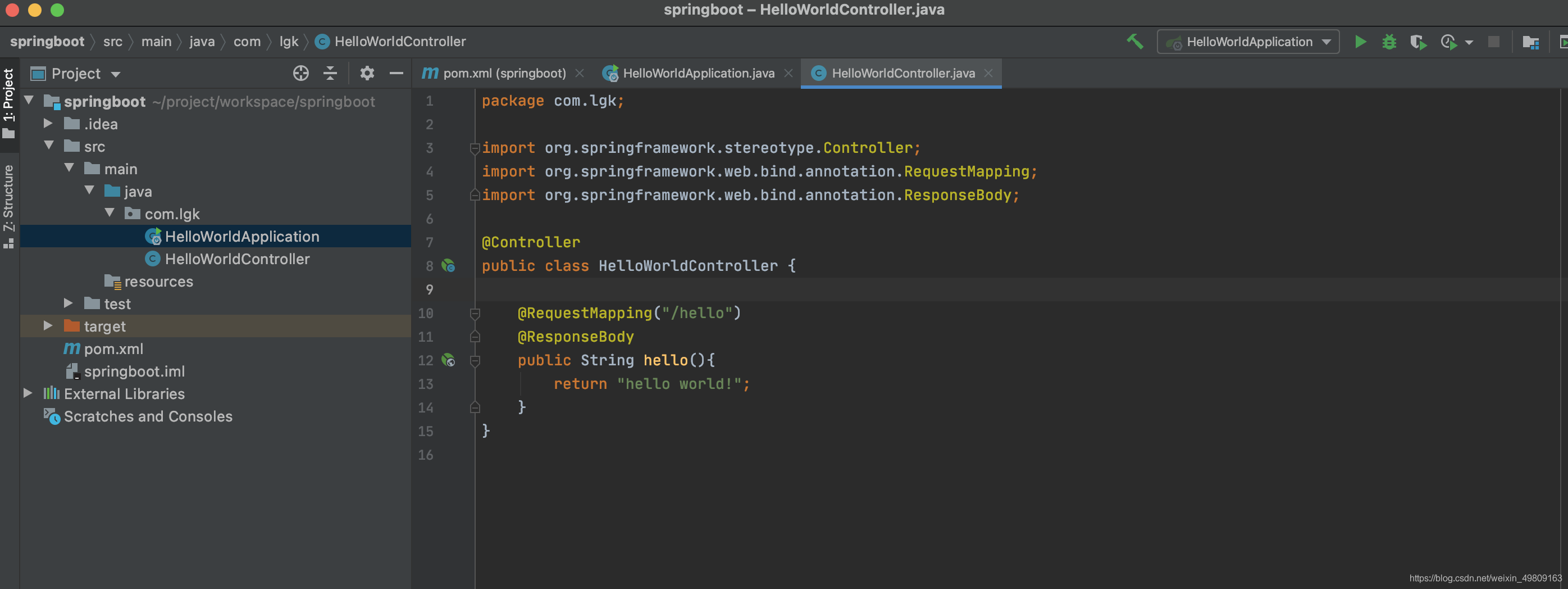The image size is (1568, 589).
Task: Click the request mapping gutter icon on line 12
Action: [x=449, y=361]
